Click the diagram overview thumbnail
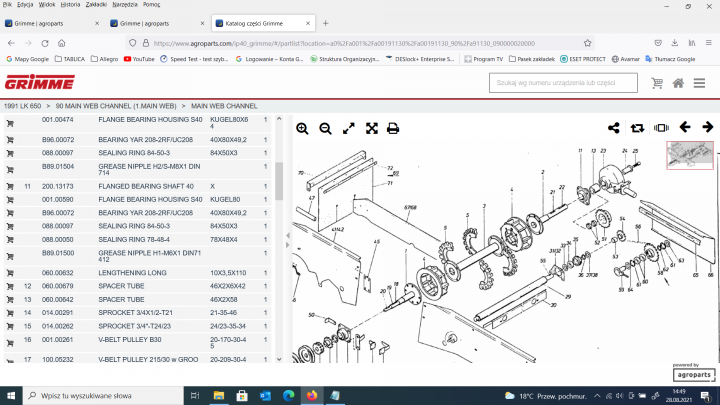720x405 pixels. click(x=690, y=155)
